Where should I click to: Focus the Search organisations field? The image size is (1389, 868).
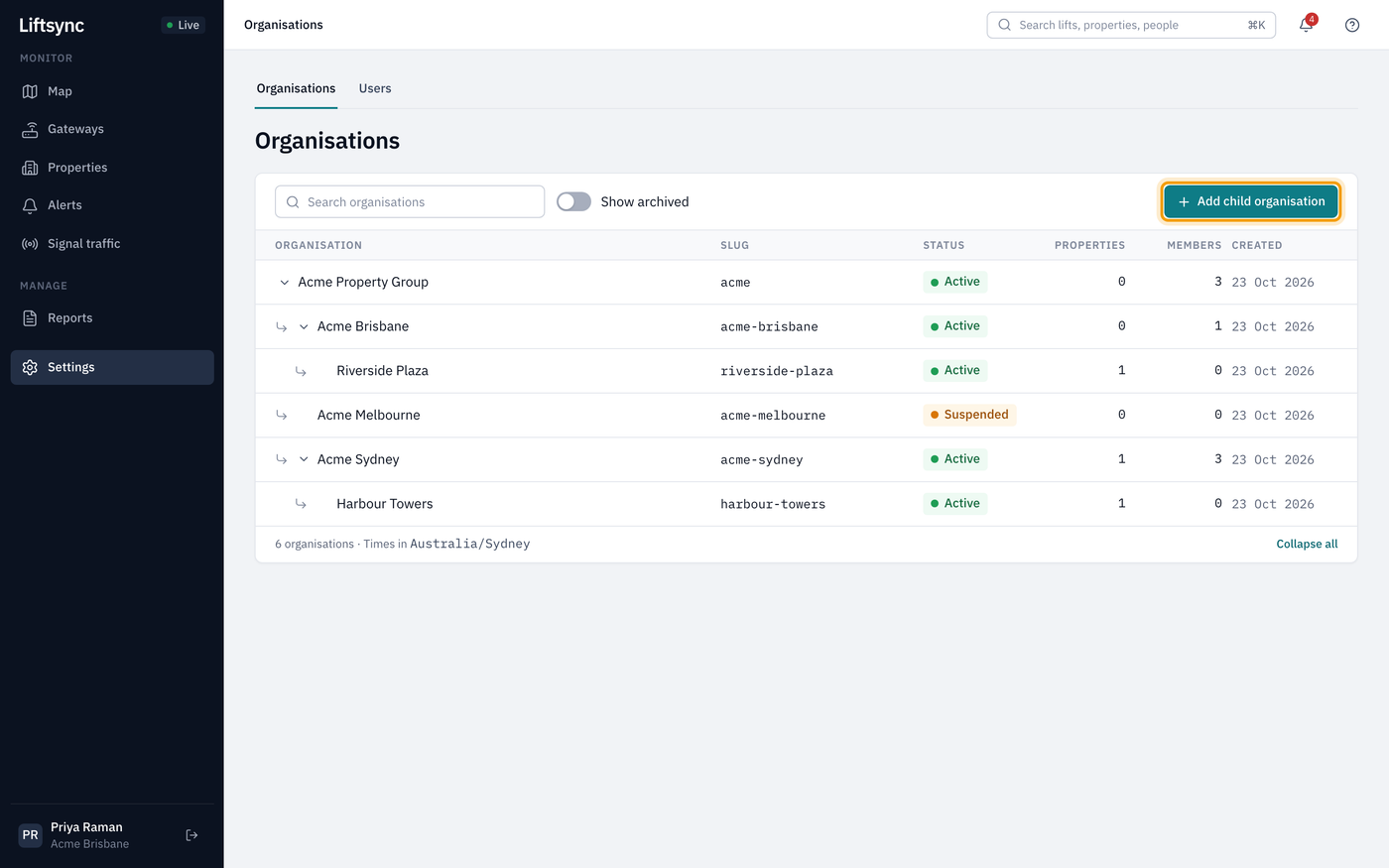click(x=410, y=201)
